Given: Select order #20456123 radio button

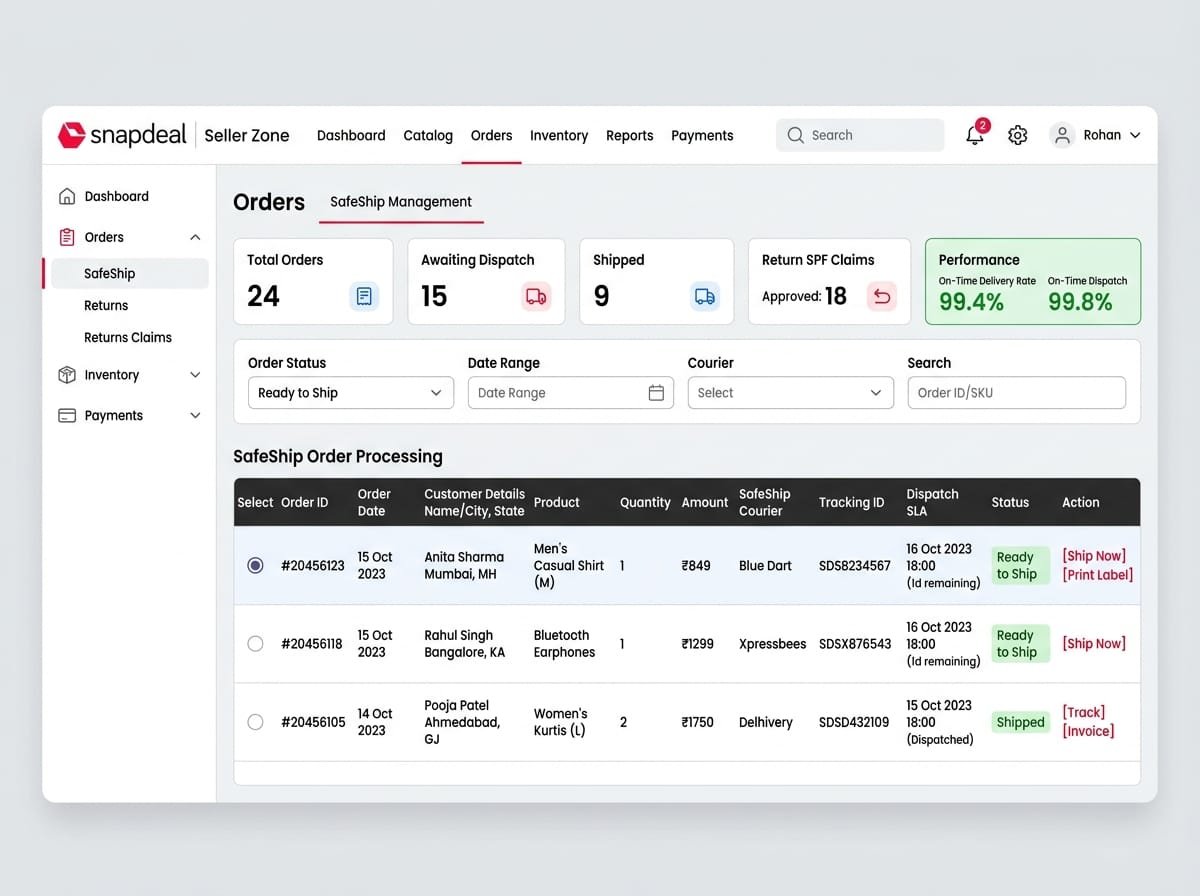Looking at the screenshot, I should [x=255, y=565].
